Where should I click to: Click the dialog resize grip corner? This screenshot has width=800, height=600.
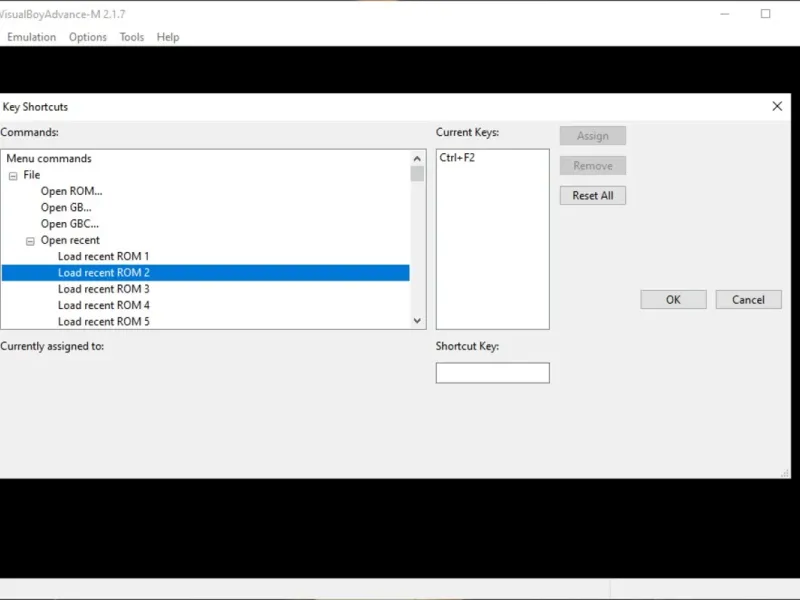[785, 473]
